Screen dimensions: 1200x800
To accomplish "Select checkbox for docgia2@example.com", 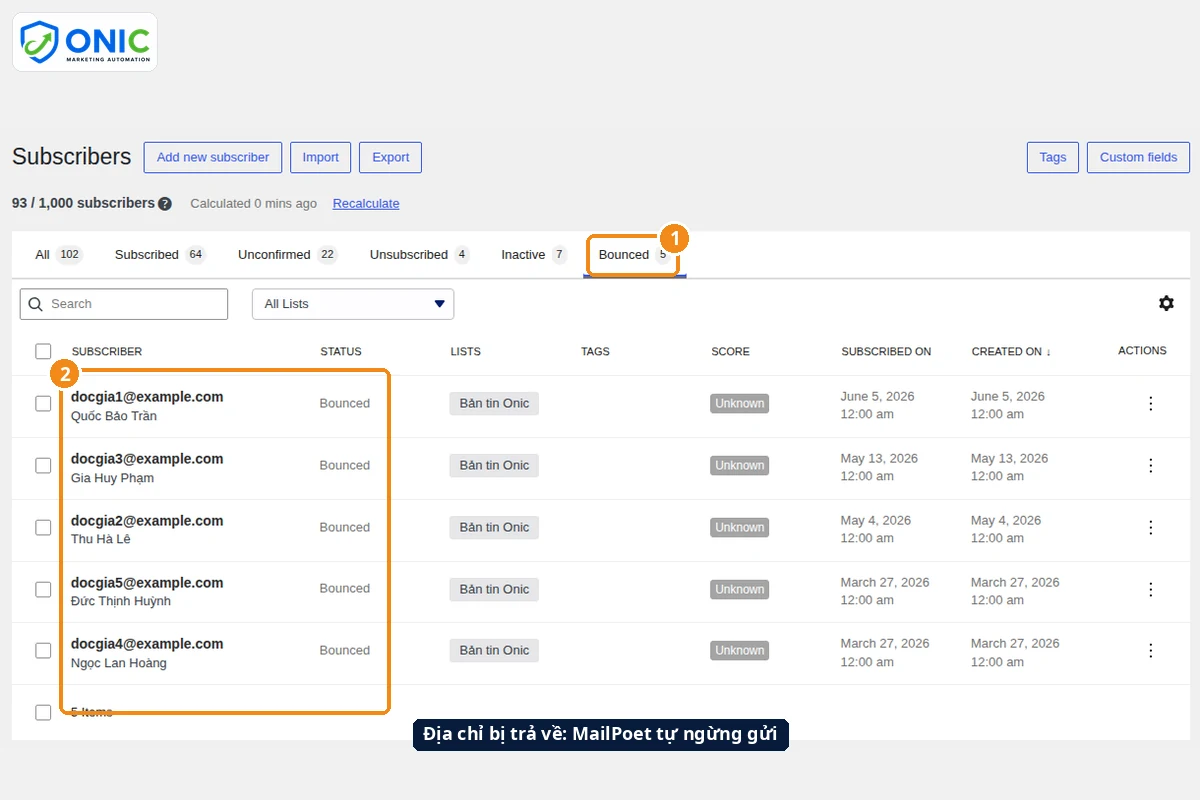I will [43, 528].
